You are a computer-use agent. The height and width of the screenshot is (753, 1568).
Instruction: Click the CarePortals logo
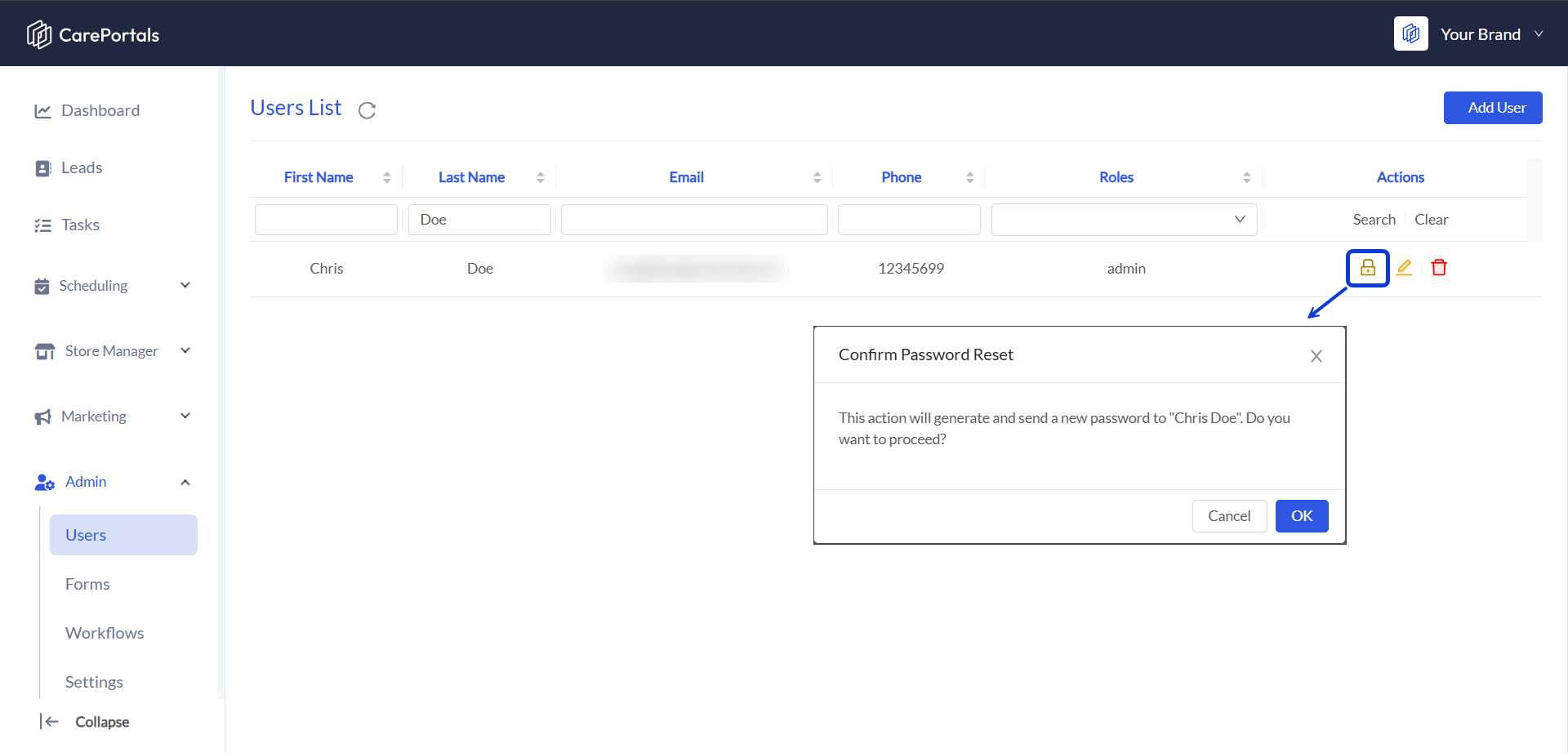tap(93, 34)
